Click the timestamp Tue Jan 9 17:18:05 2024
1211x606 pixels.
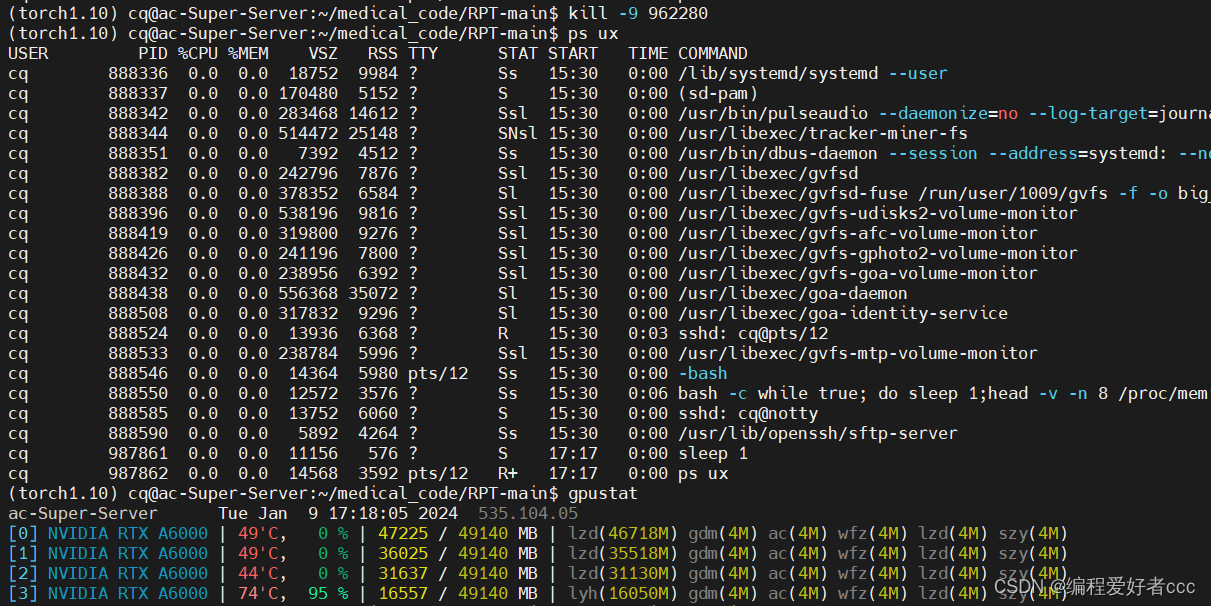pos(340,513)
